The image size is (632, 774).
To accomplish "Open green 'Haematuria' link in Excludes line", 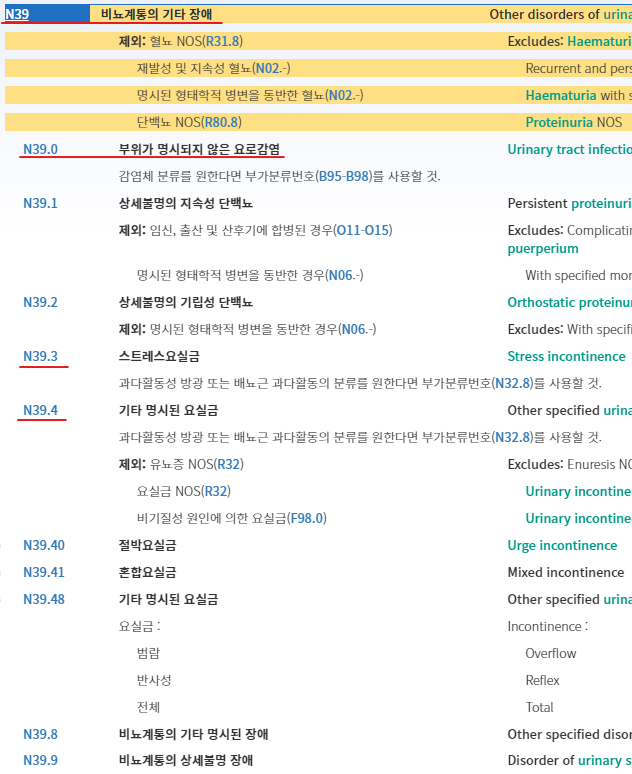I will [x=600, y=41].
